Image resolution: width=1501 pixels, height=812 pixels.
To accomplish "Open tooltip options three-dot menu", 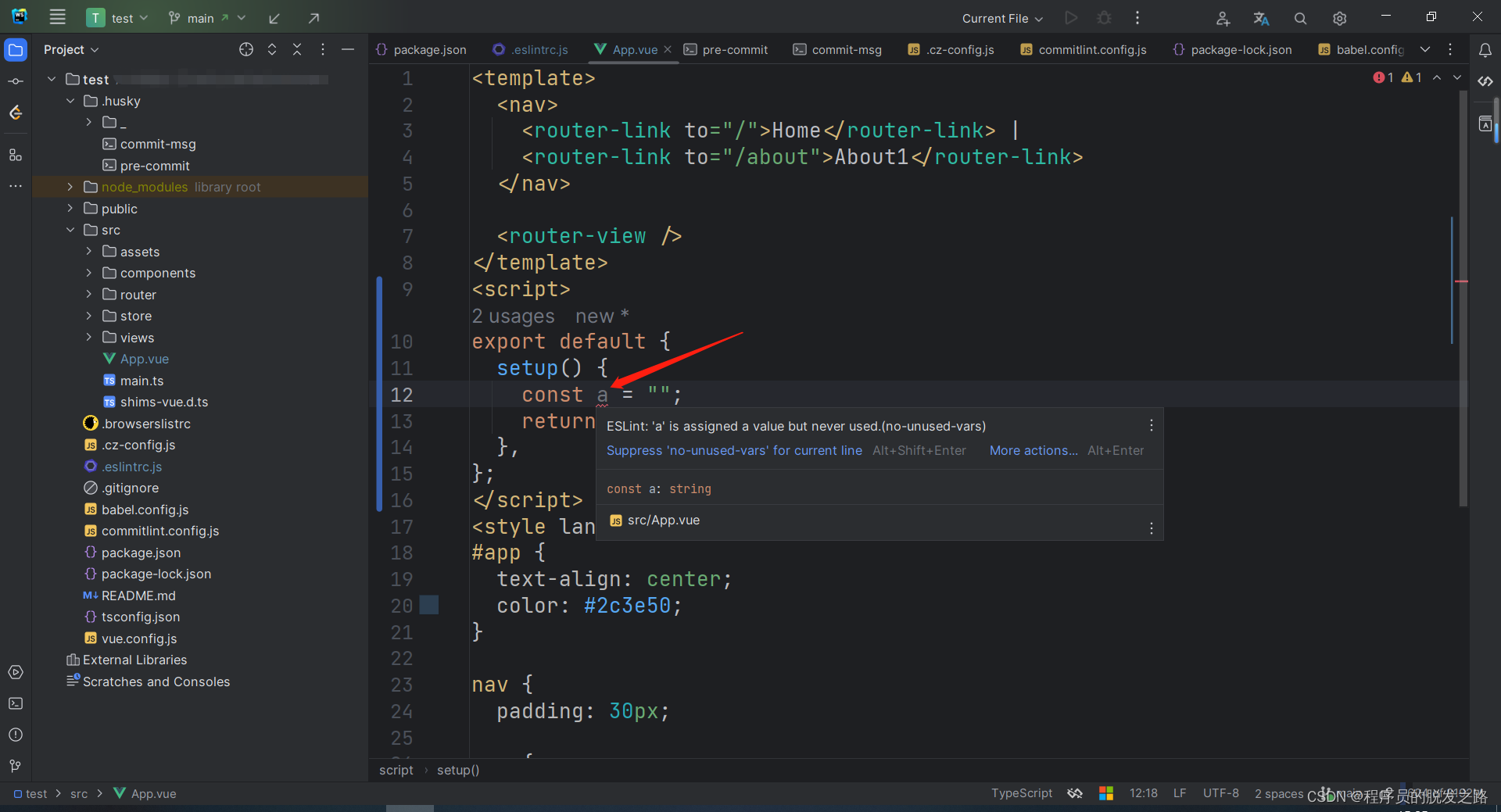I will 1151,425.
